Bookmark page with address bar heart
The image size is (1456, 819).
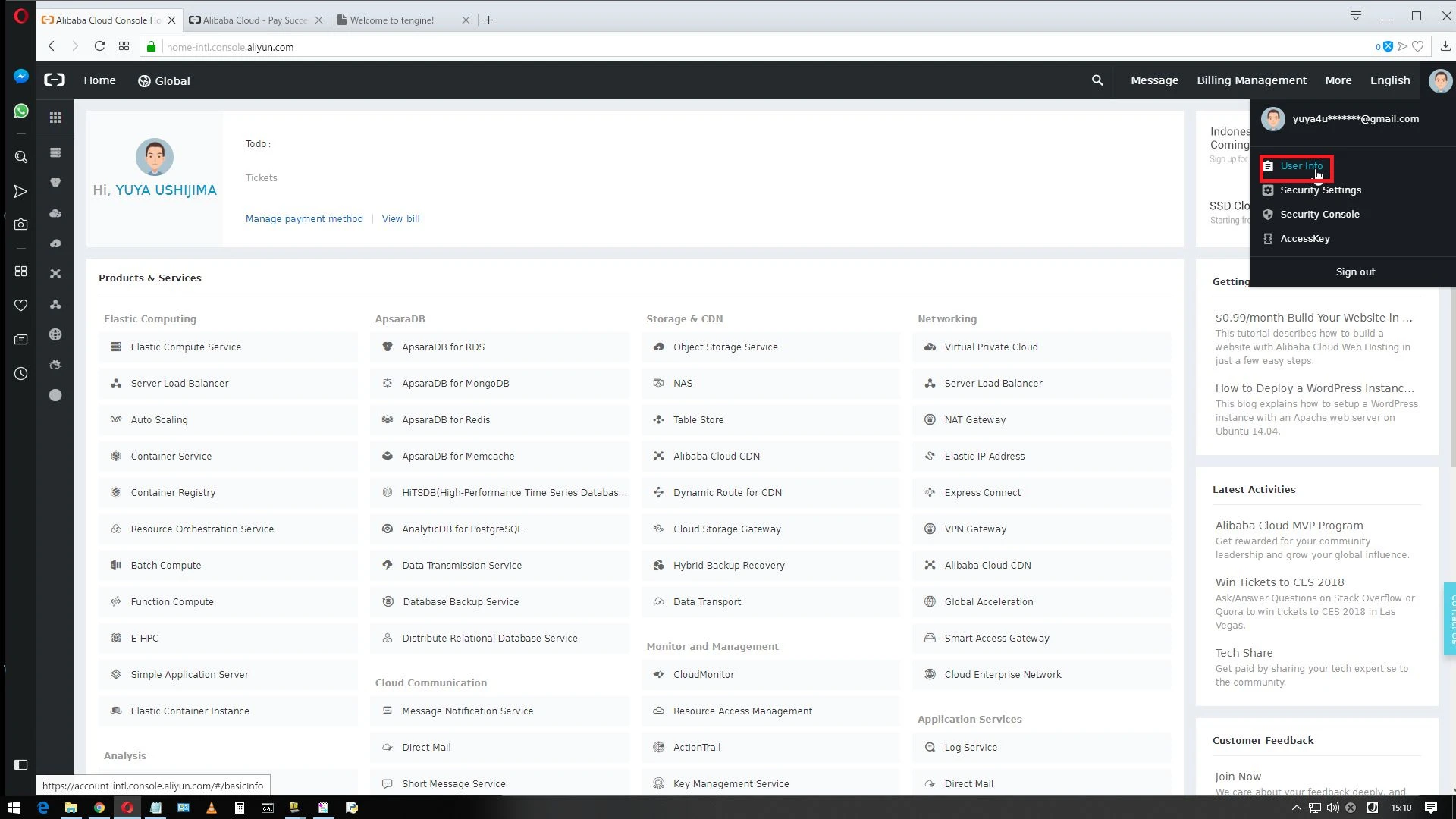tap(1417, 46)
